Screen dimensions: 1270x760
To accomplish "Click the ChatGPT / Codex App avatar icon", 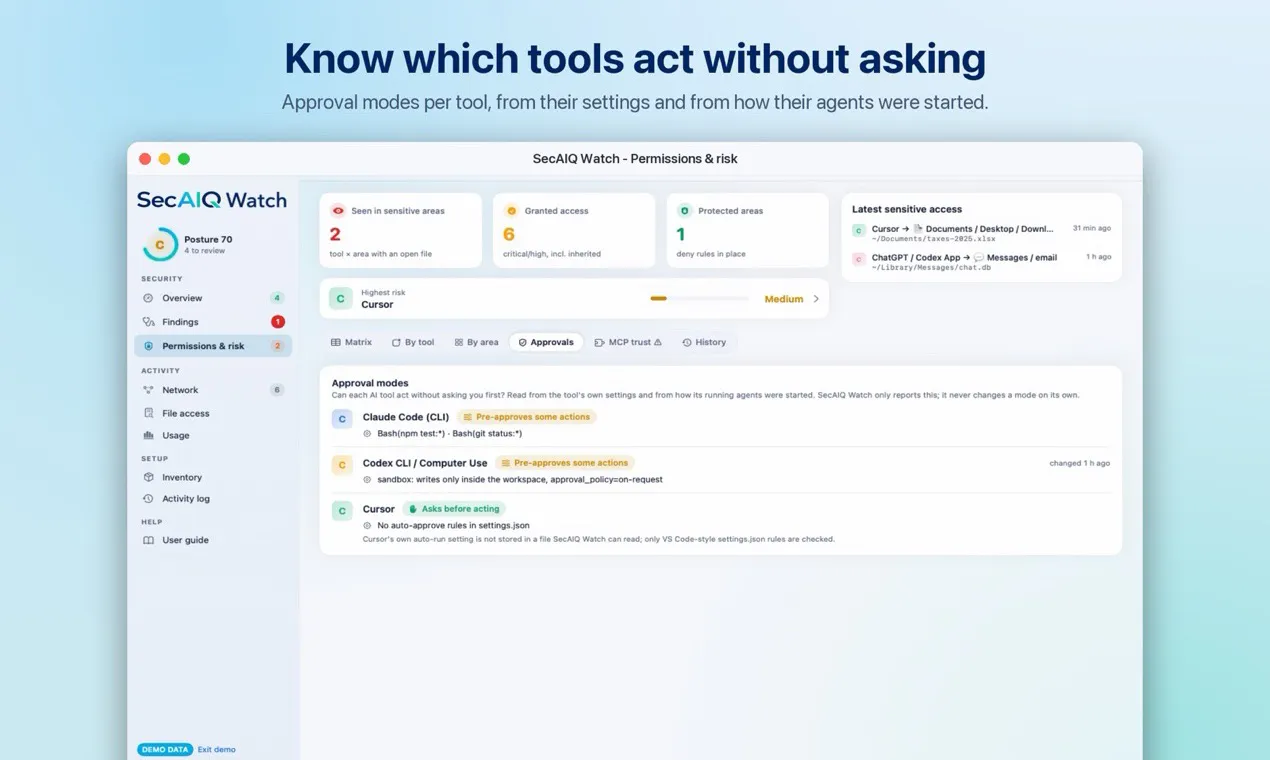I will click(x=858, y=259).
